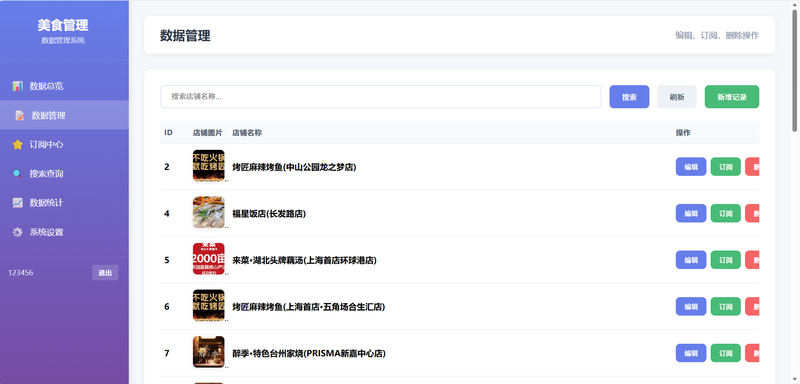Click the 美食管理 app title
This screenshot has width=800, height=384.
point(63,25)
